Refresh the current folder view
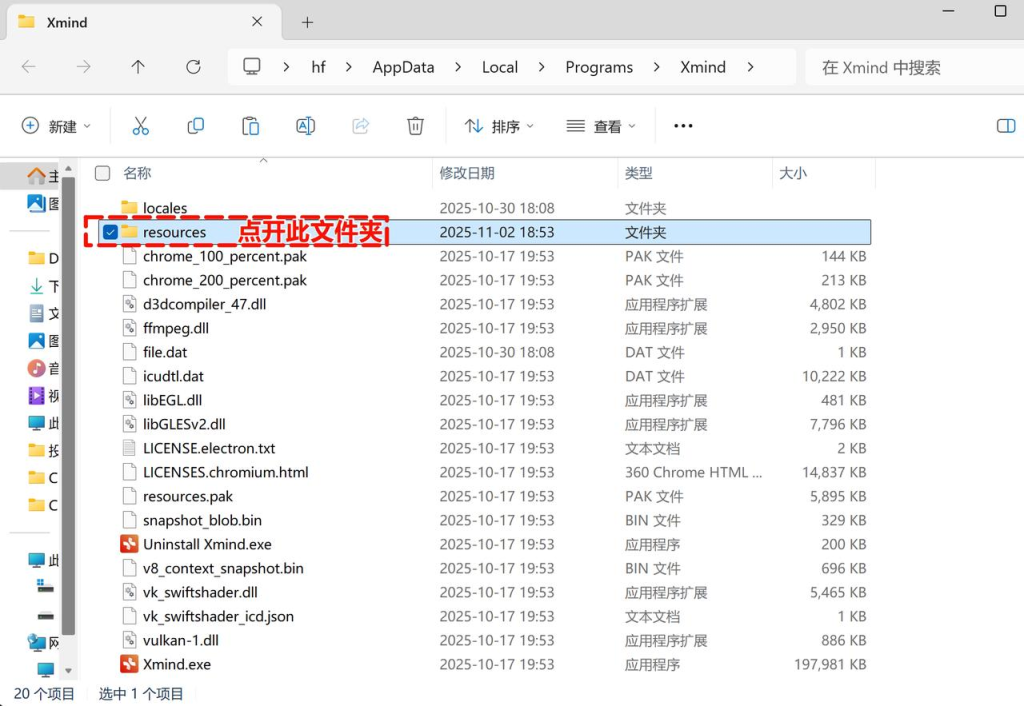 click(x=193, y=67)
